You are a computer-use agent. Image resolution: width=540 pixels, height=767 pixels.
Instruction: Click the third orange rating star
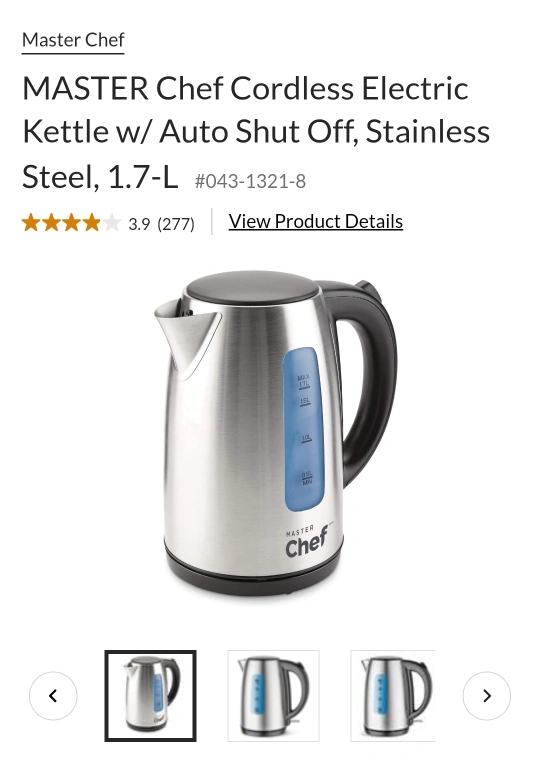[71, 223]
